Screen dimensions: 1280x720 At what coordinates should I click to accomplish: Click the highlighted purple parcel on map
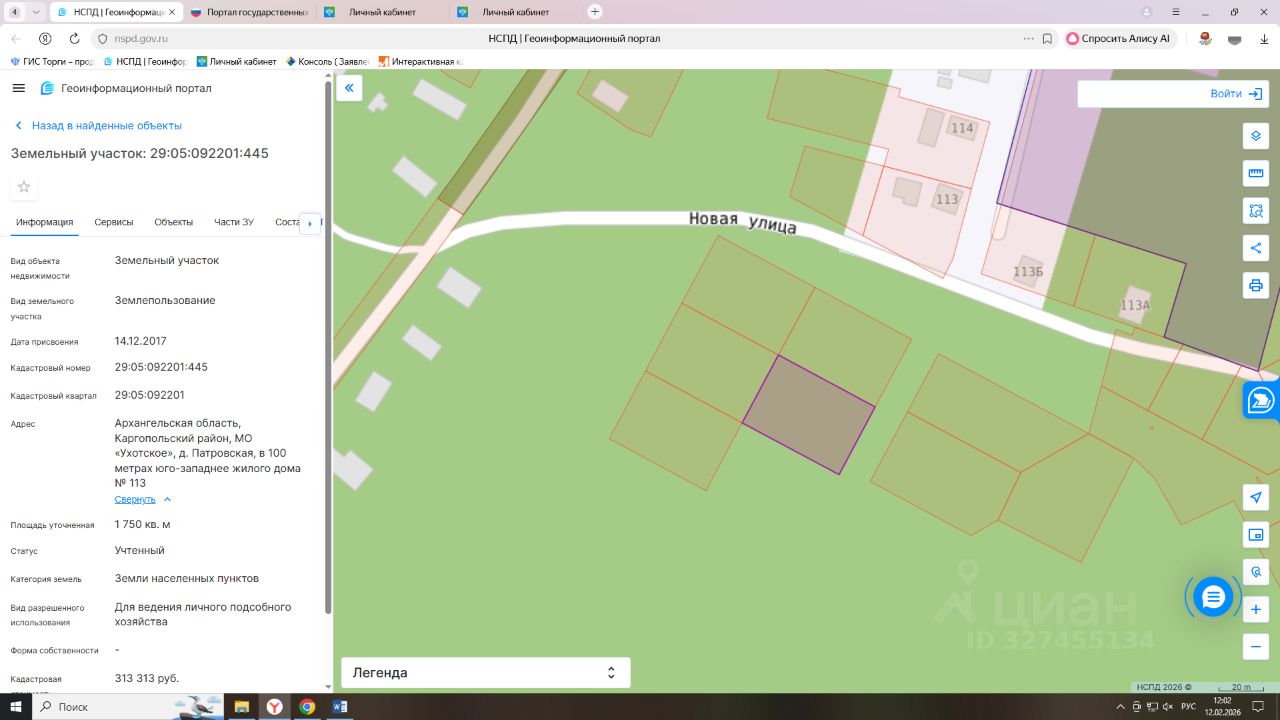[808, 414]
